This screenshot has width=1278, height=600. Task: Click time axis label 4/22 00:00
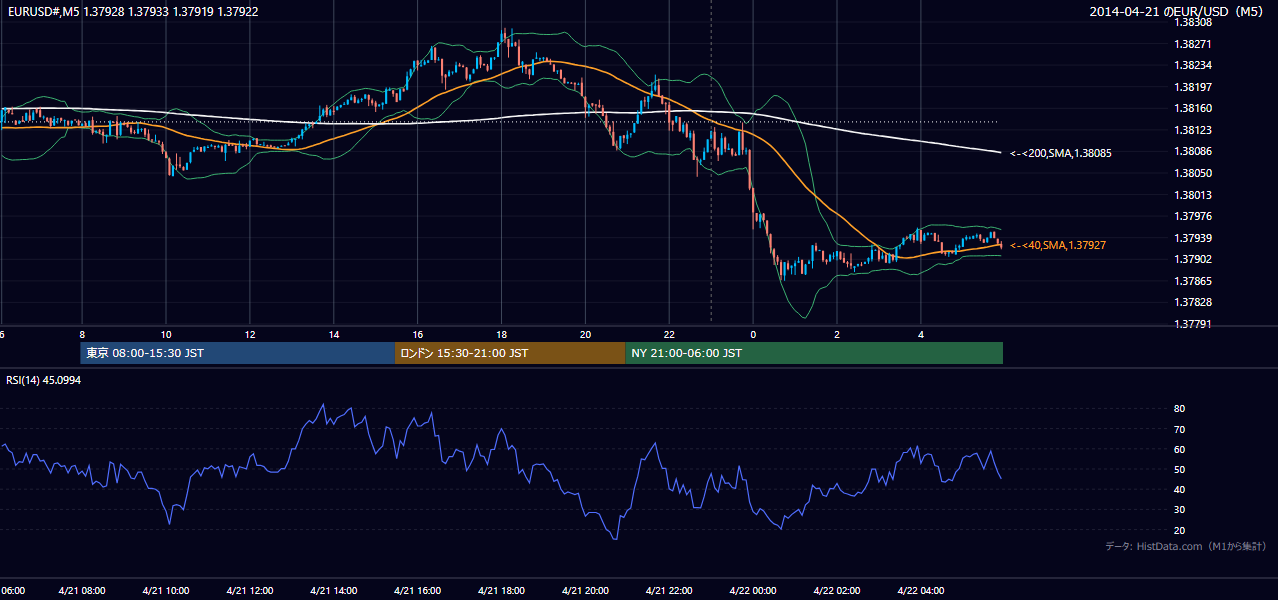click(x=753, y=591)
